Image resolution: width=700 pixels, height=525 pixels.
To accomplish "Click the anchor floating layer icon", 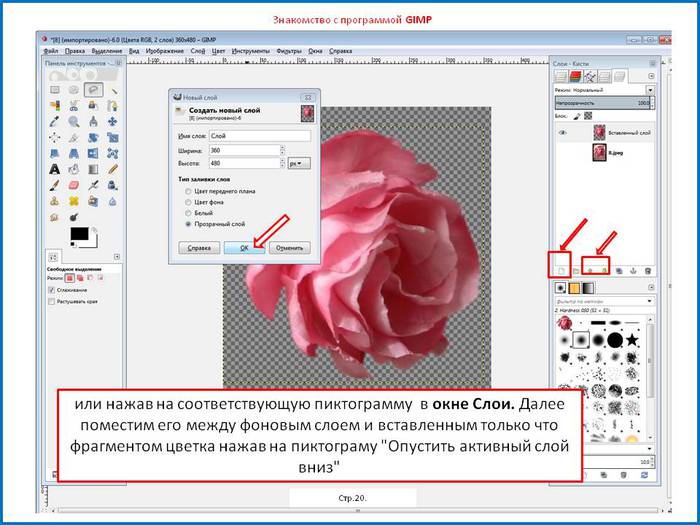I will click(x=633, y=271).
